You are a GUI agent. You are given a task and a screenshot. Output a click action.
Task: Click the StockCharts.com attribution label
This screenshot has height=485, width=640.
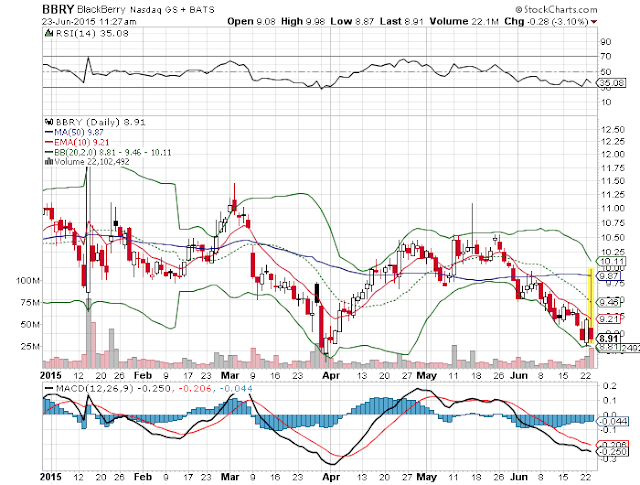click(556, 9)
